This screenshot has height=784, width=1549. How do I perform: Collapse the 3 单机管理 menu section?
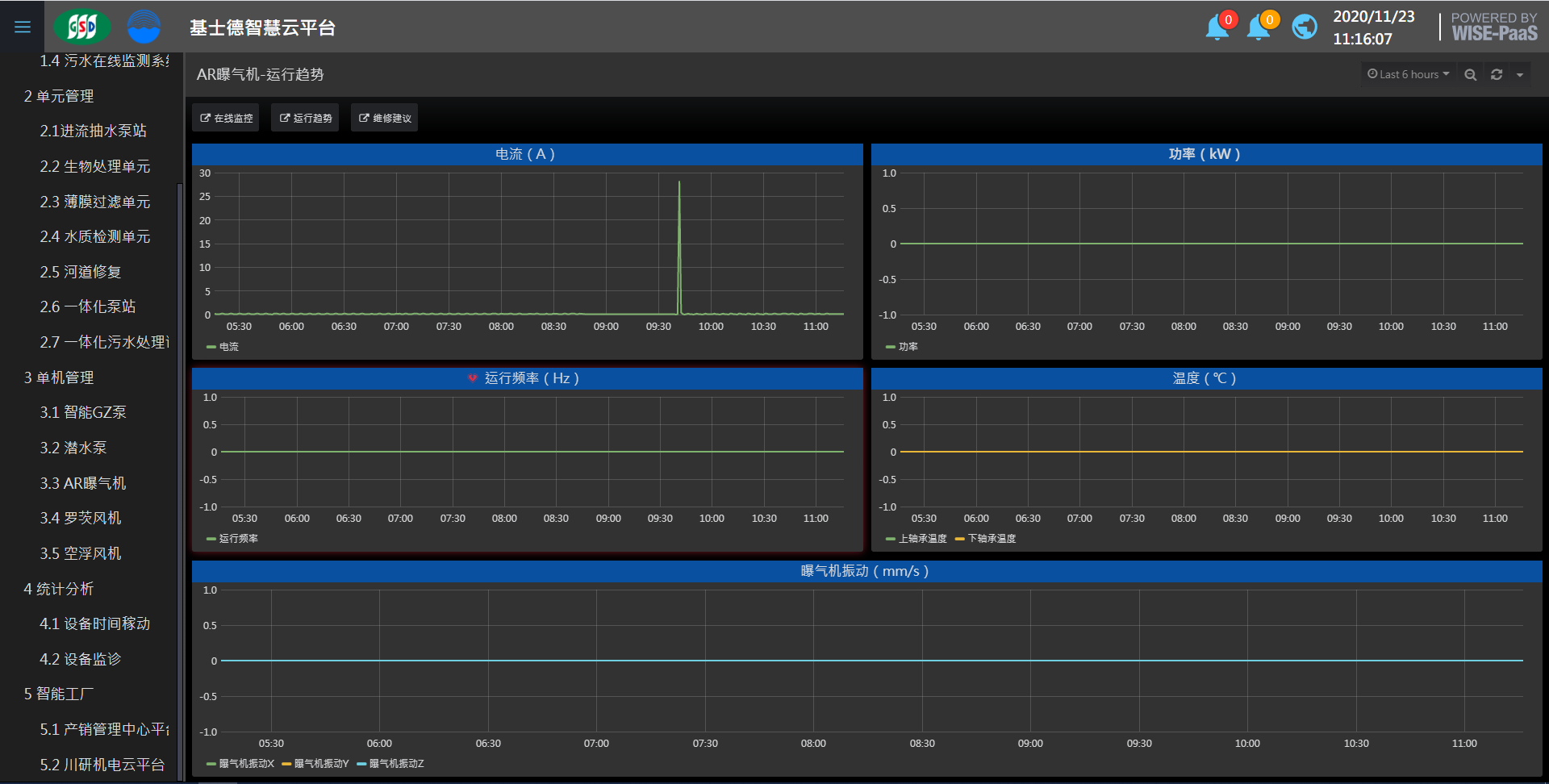59,377
